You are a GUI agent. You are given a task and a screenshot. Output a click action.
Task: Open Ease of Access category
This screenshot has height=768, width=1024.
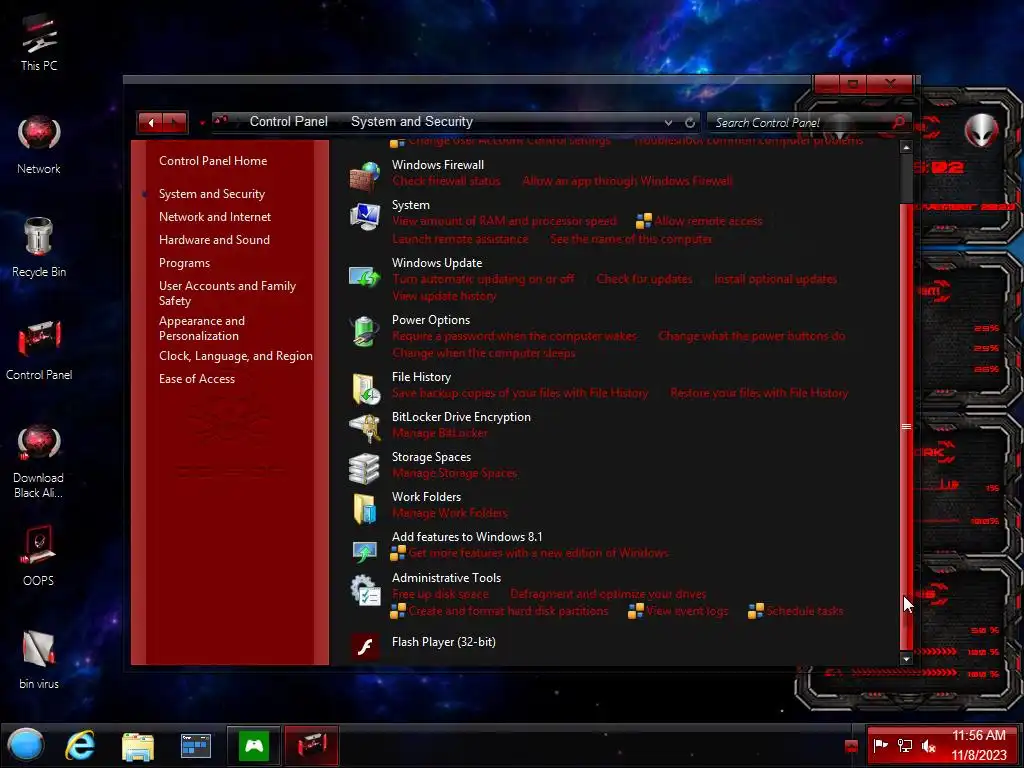(x=197, y=379)
